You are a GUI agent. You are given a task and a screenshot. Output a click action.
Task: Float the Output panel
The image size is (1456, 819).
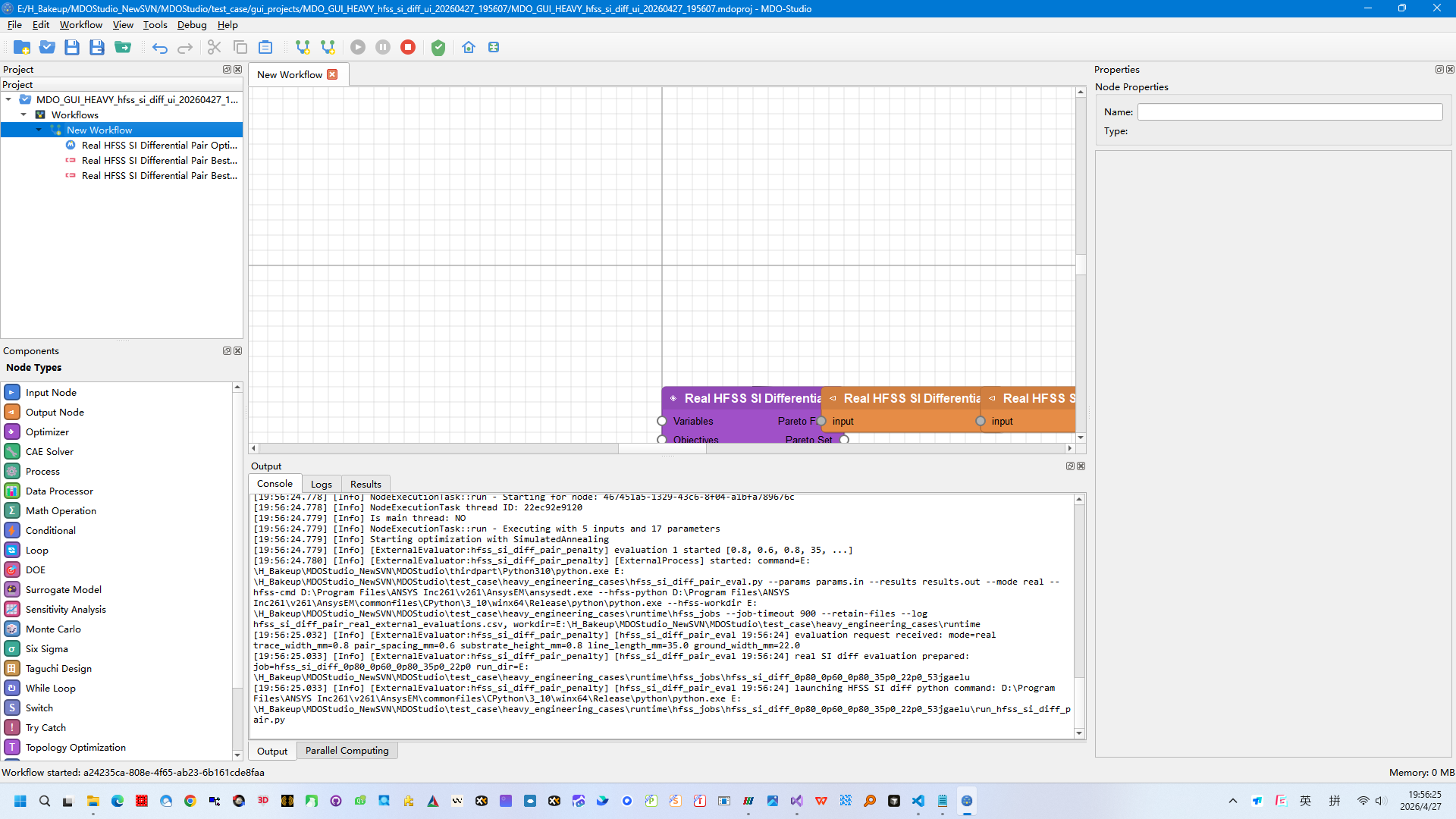[1070, 466]
